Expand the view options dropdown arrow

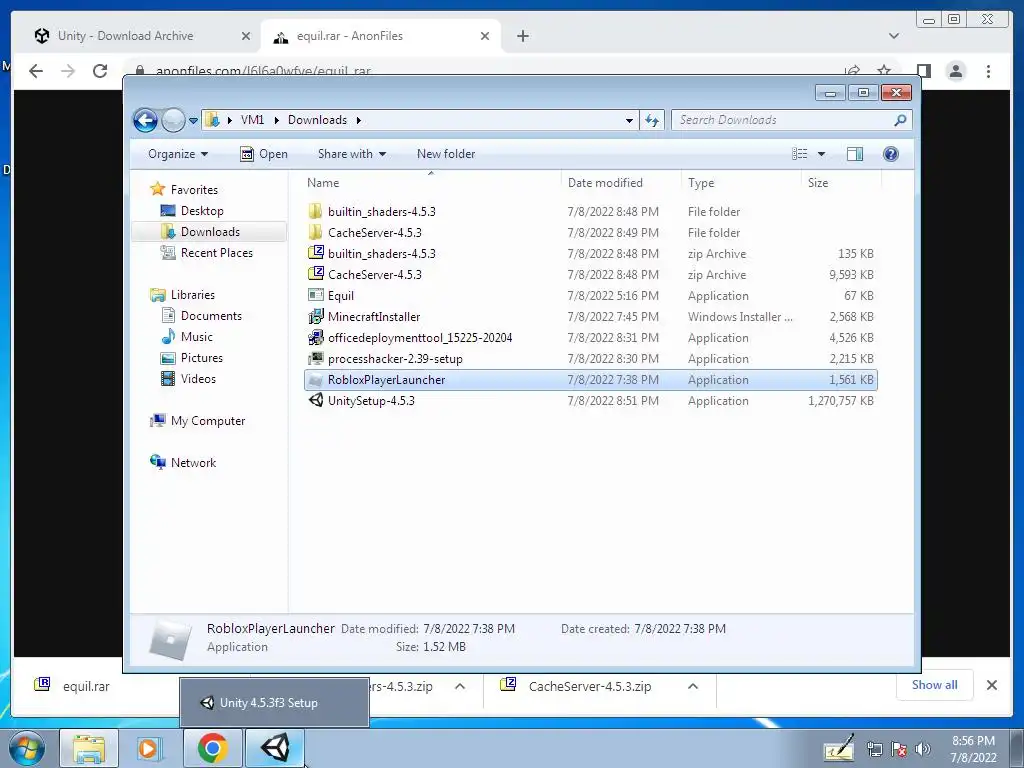point(822,154)
